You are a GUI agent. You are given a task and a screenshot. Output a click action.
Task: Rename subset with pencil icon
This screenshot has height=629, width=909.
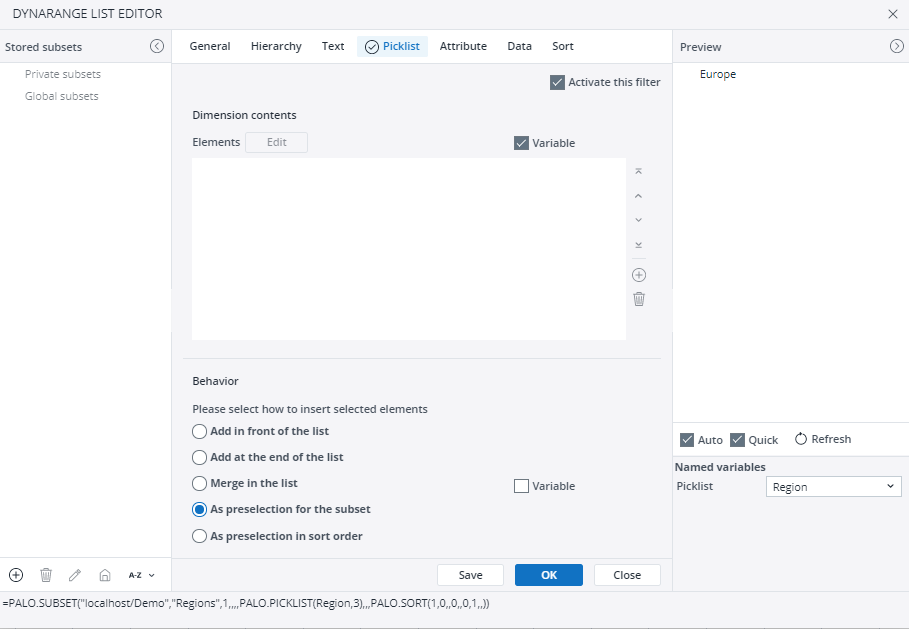click(x=75, y=575)
